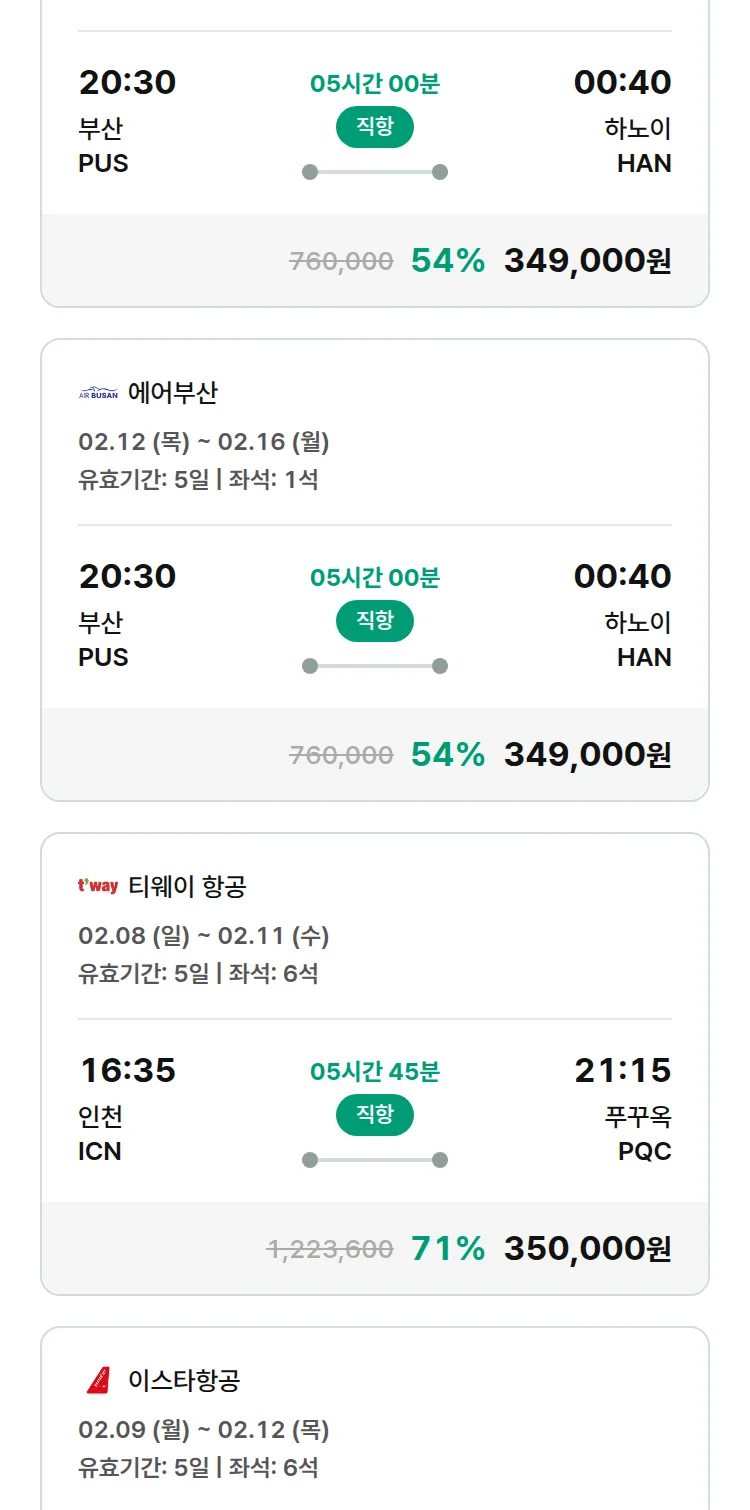
Task: Click the 350,000원 price
Action: click(x=587, y=1249)
